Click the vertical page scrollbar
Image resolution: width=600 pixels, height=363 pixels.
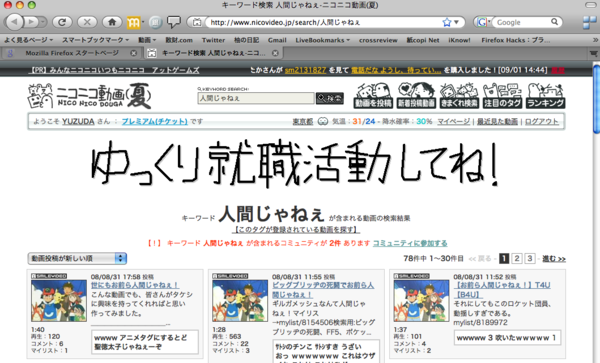tap(596, 99)
